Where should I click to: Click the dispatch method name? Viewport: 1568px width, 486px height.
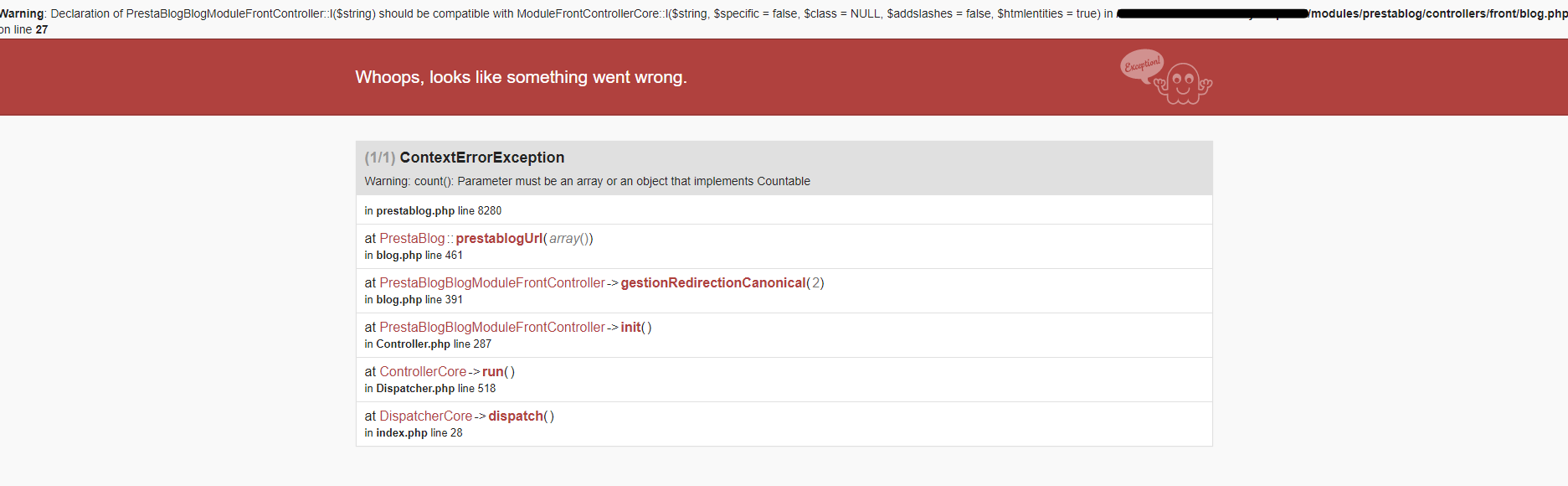point(516,416)
